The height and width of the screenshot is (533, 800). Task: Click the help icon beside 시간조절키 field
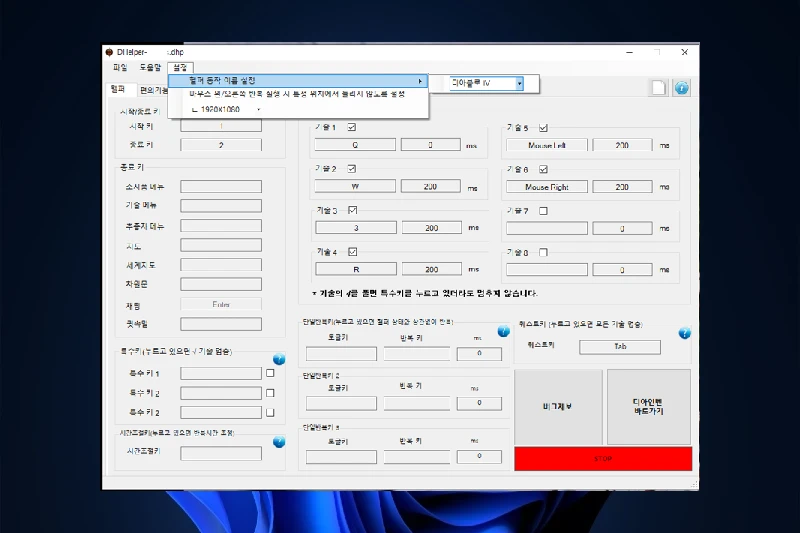[x=279, y=442]
